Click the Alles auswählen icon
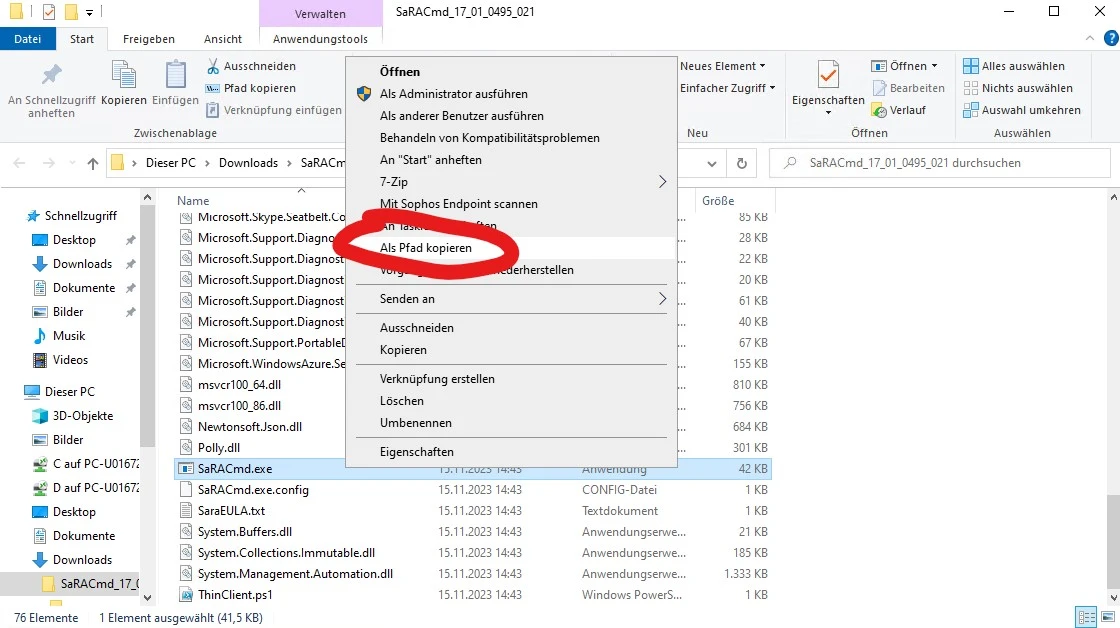 [x=970, y=66]
